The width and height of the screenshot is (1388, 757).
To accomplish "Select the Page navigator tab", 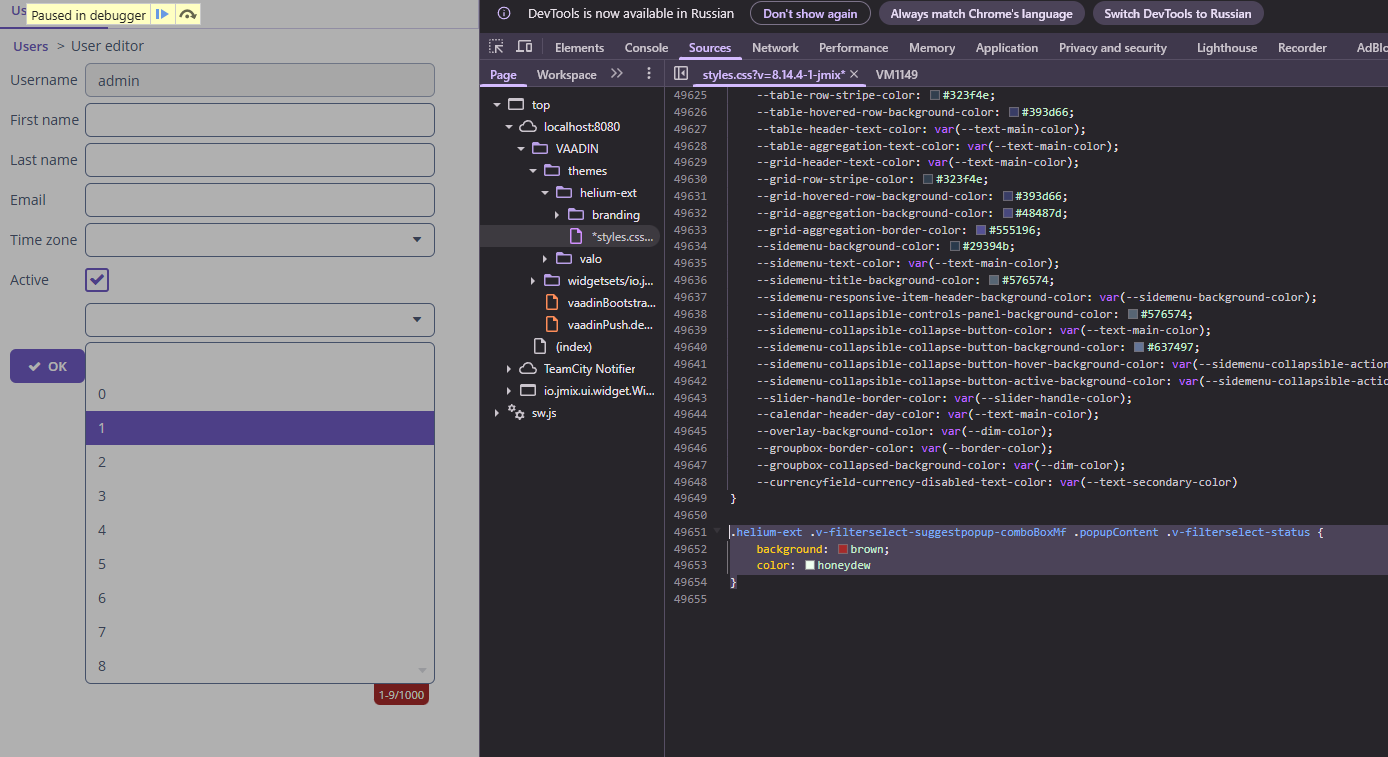I will (503, 75).
